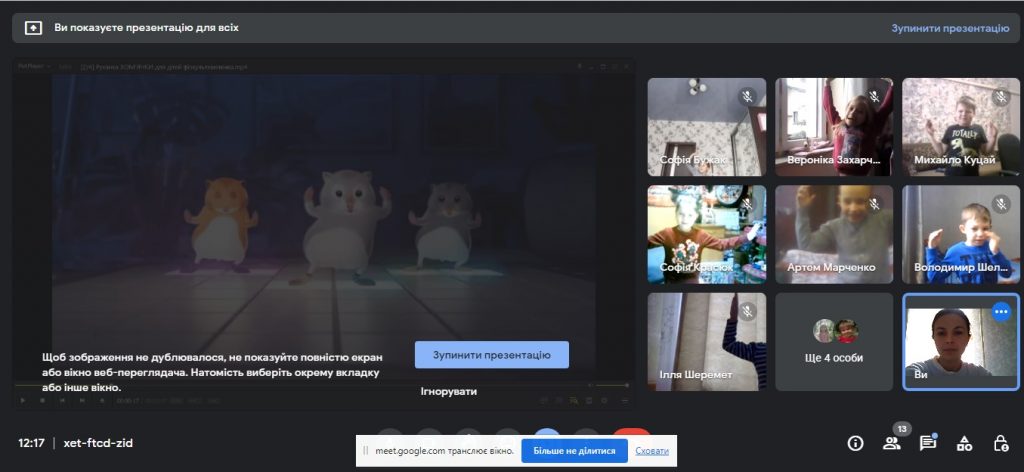Select Ілля Шеремет video tile
Screen dimensions: 1024x472
[x=707, y=341]
